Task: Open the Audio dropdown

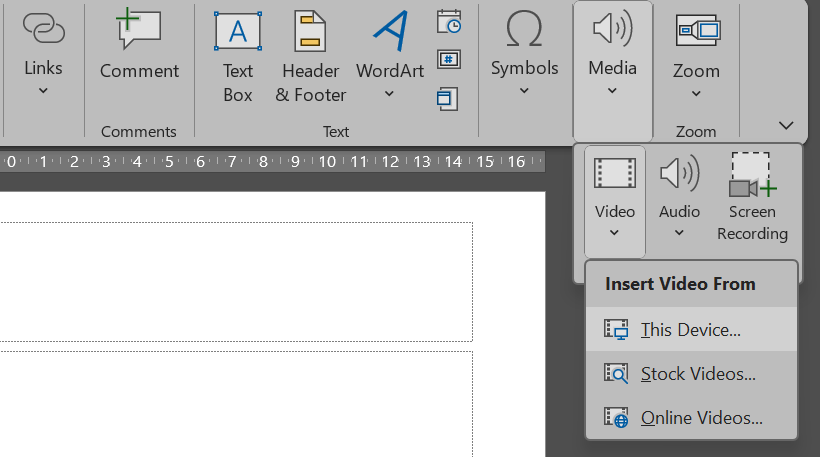Action: 679,197
